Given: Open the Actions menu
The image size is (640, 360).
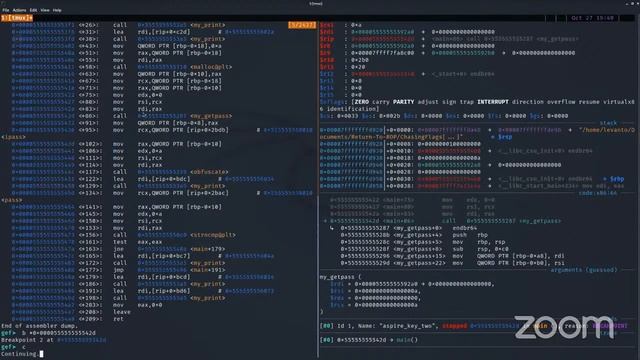Looking at the screenshot, I should (19, 10).
